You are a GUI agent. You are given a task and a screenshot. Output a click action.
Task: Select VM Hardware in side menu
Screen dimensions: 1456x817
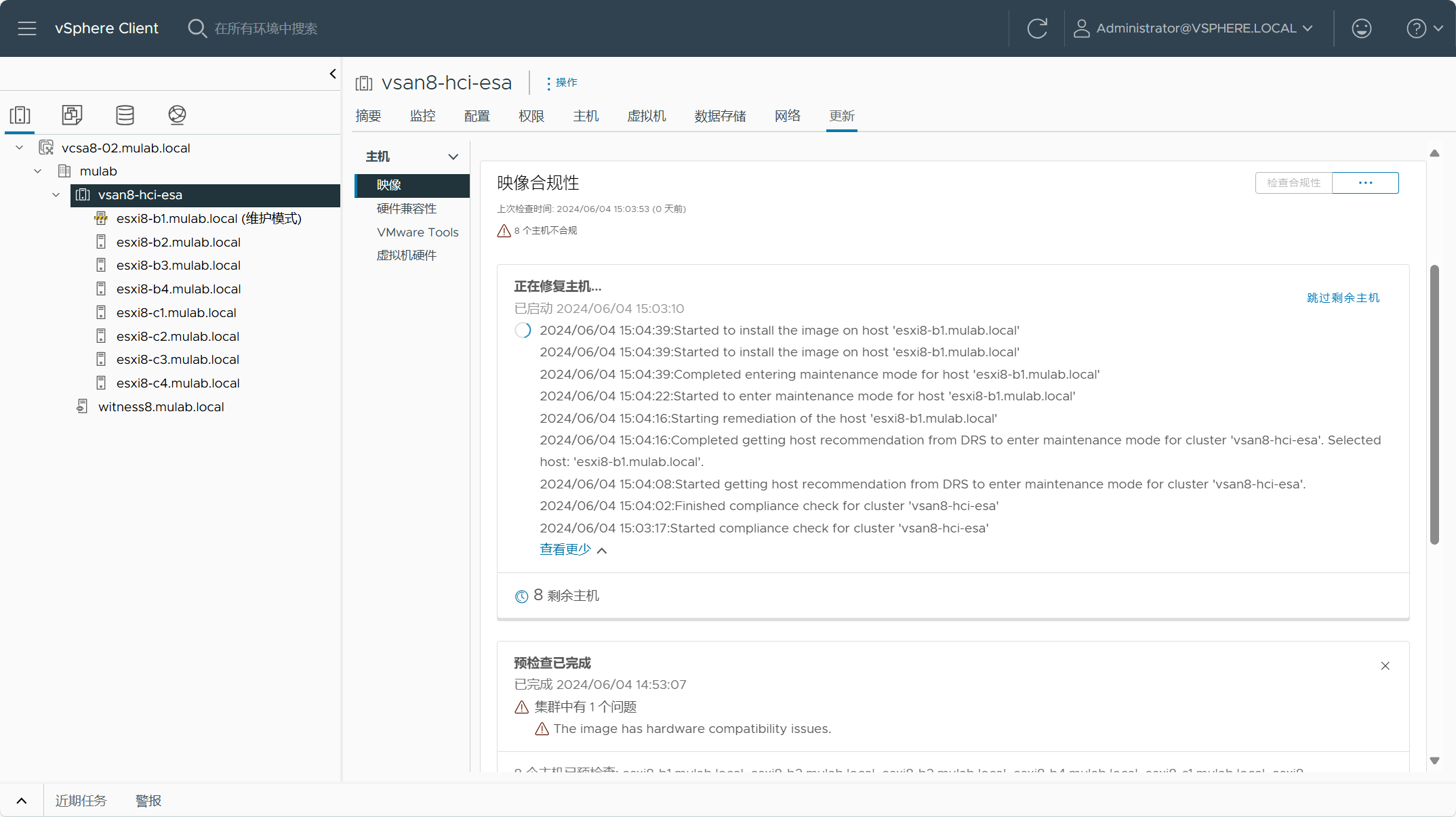(x=407, y=255)
